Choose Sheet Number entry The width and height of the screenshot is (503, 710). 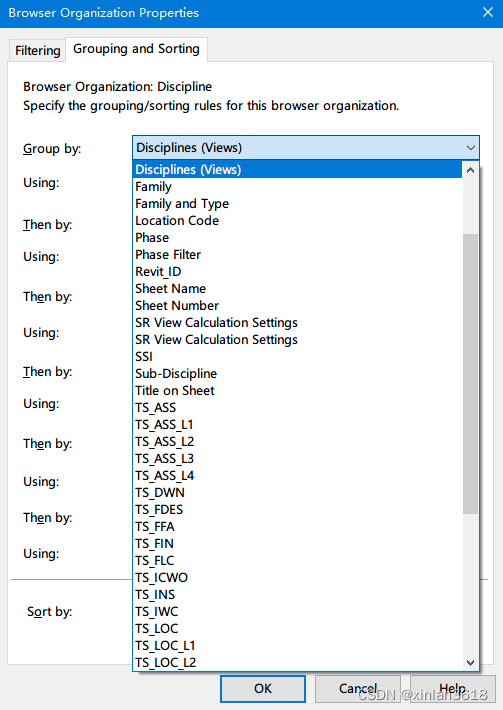[297, 306]
